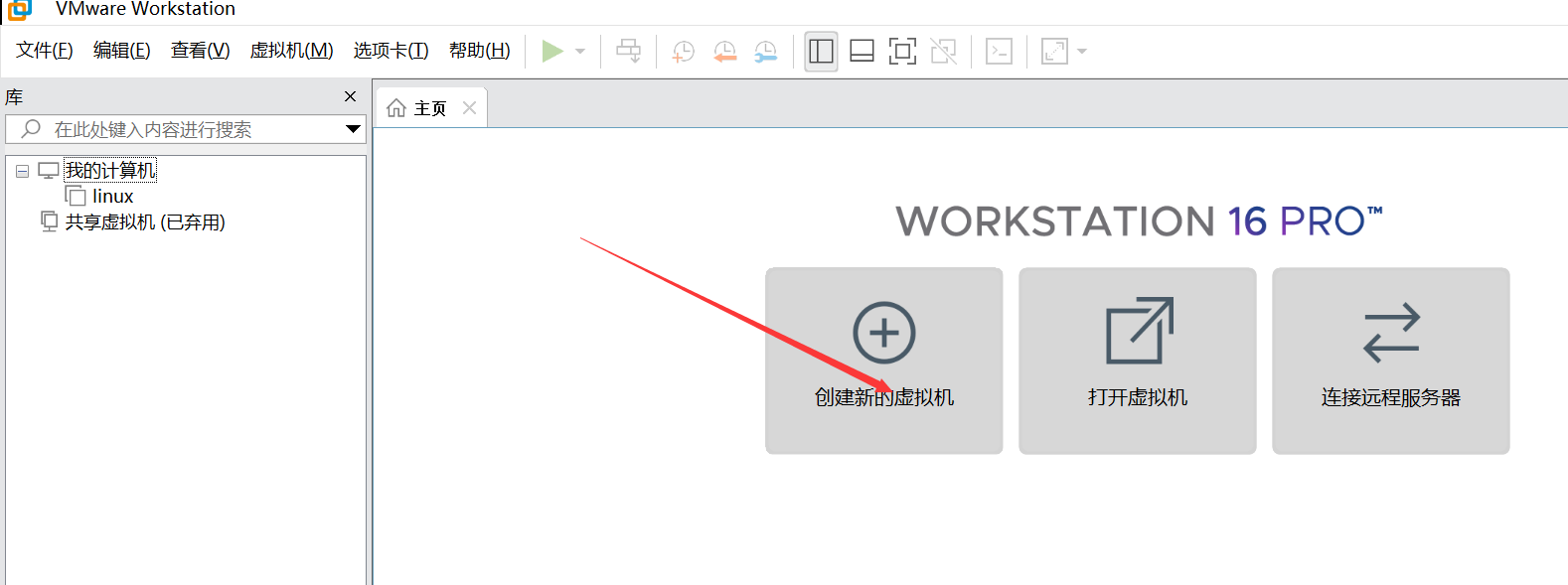Click the VM icon beside linux
Viewport: 1568px width, 585px height.
(76, 196)
